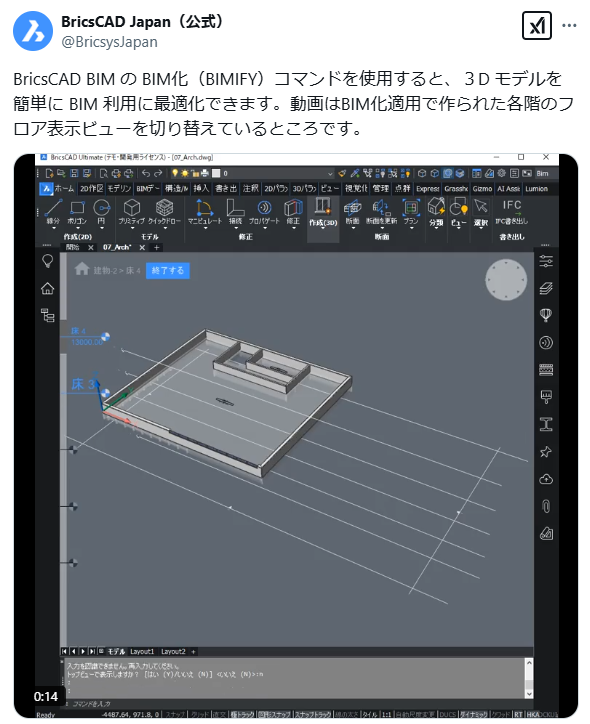Open the balloon panel icon on right
590x724 pixels.
pos(546,315)
